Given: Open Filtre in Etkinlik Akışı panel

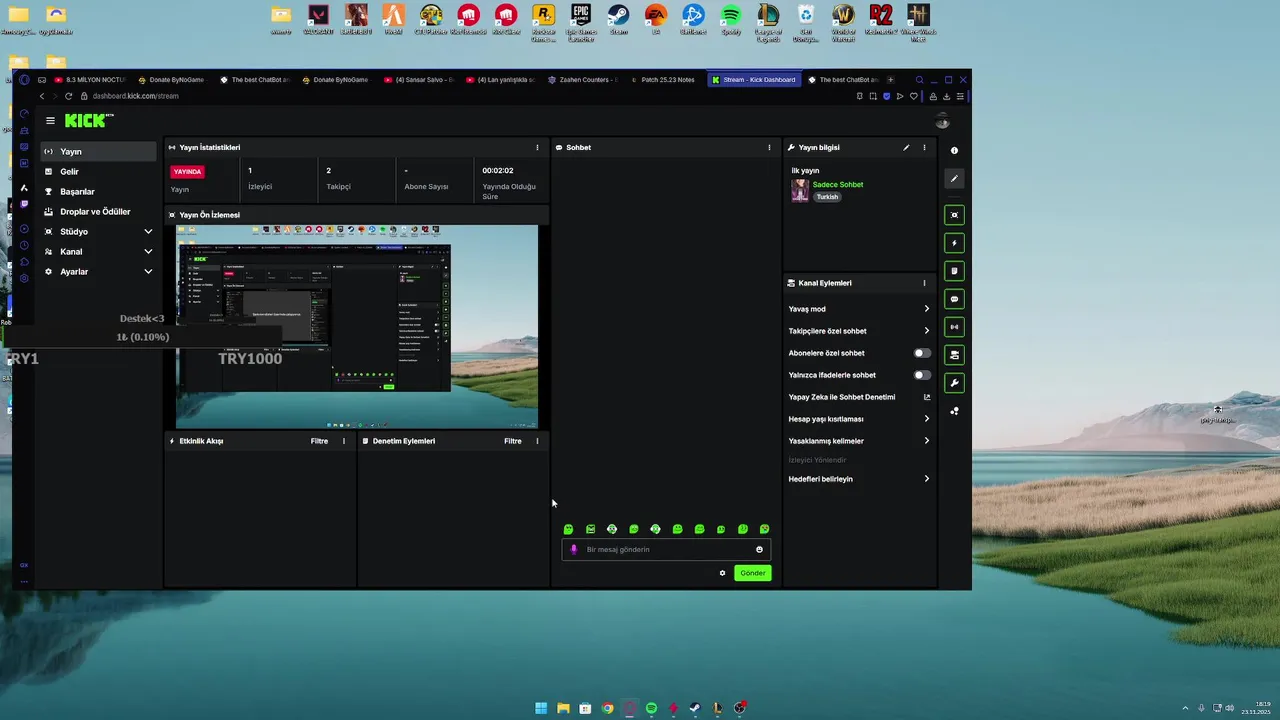Looking at the screenshot, I should [319, 441].
